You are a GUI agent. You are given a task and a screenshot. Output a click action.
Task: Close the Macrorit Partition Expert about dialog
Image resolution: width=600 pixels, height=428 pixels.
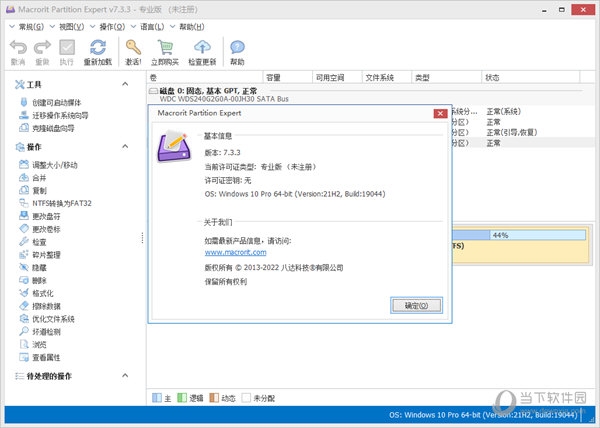[x=440, y=115]
